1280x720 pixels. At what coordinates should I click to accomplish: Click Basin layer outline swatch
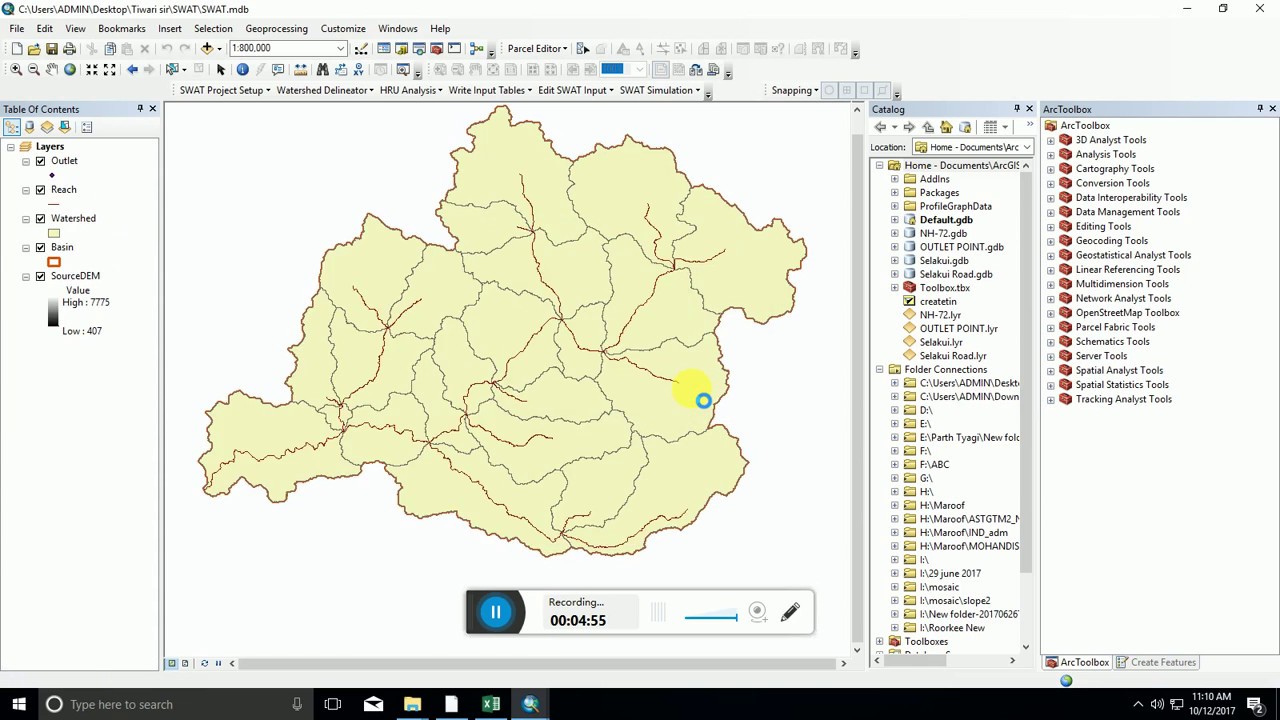[54, 262]
